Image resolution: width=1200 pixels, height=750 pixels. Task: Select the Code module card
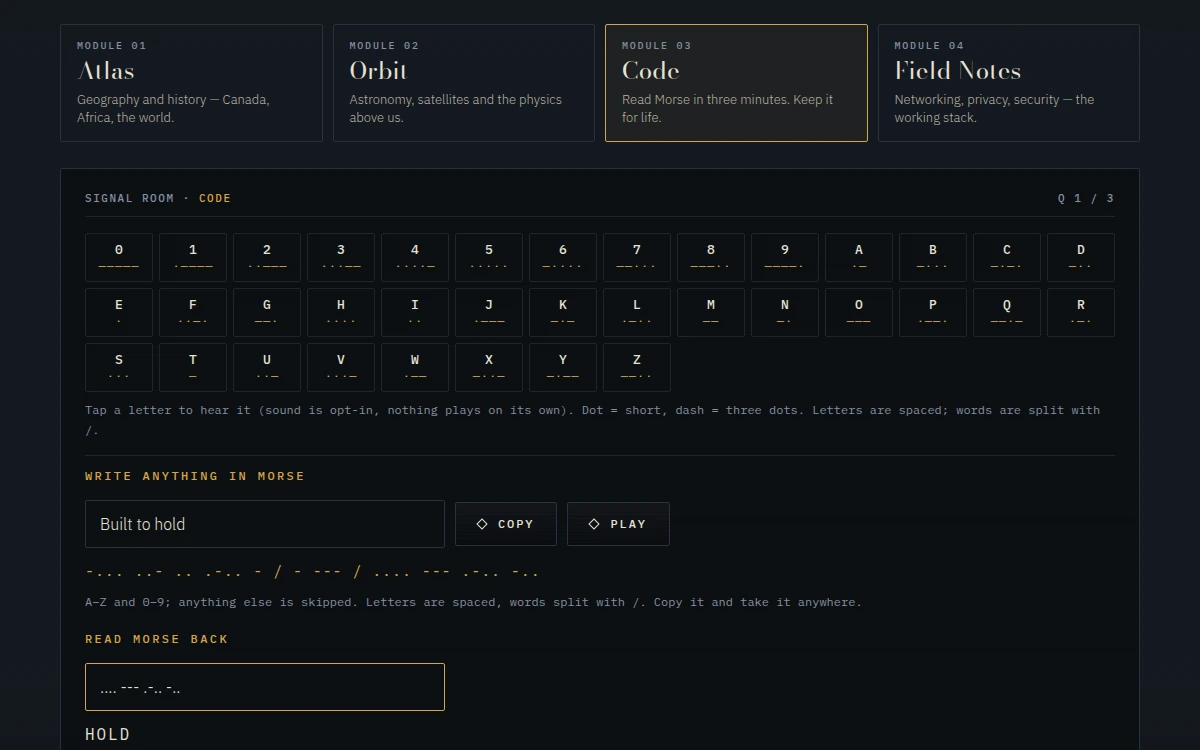tap(736, 83)
